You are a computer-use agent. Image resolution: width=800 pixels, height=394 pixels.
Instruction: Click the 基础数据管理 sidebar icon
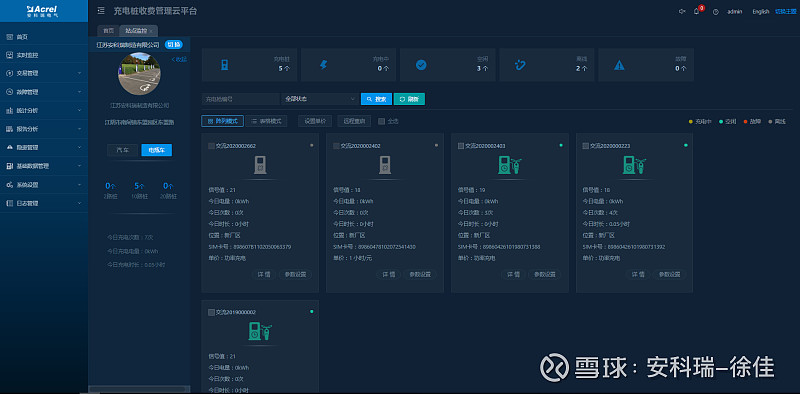(x=10, y=166)
